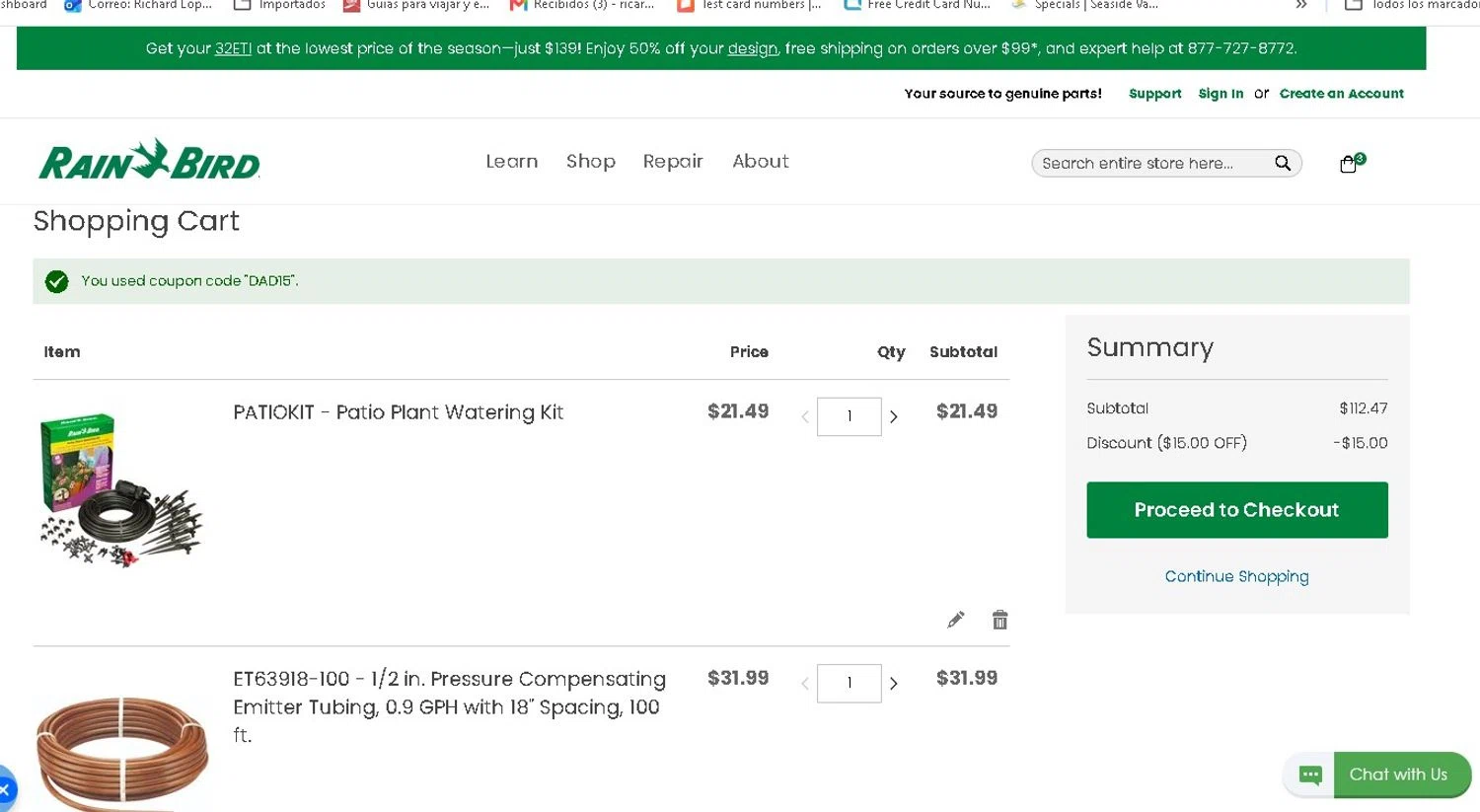Click the search magnifier icon
The height and width of the screenshot is (812, 1480).
1283,163
